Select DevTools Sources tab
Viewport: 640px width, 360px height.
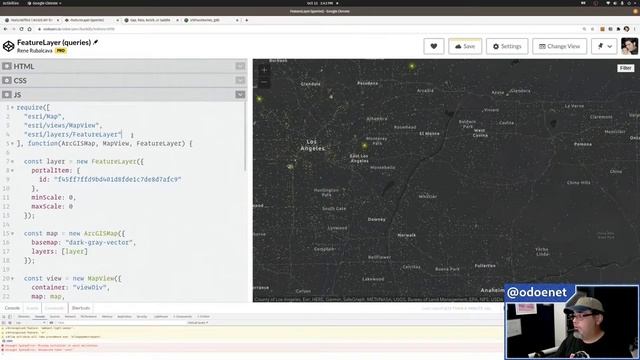[55, 317]
